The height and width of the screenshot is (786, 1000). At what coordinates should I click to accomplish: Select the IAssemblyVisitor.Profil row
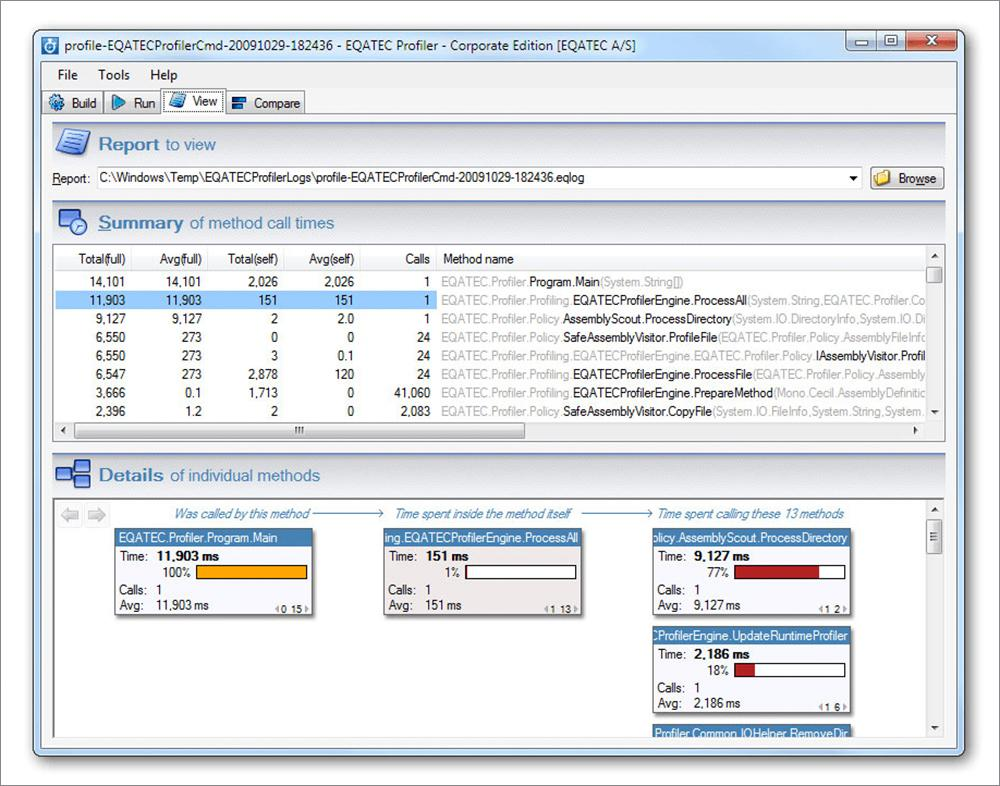point(490,355)
